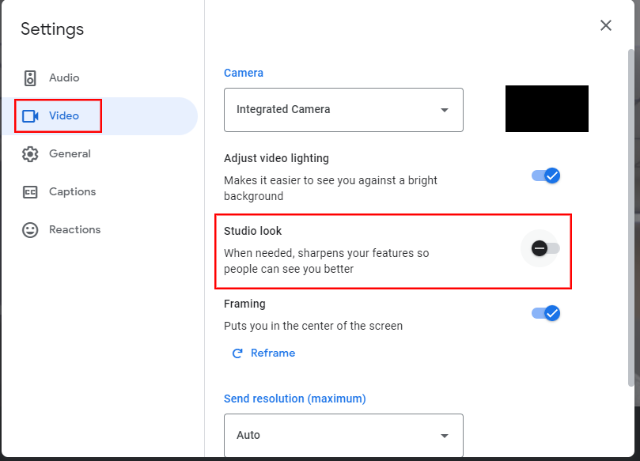The image size is (640, 461).
Task: Click 'When needed, sharpens your features' description
Action: click(x=327, y=261)
